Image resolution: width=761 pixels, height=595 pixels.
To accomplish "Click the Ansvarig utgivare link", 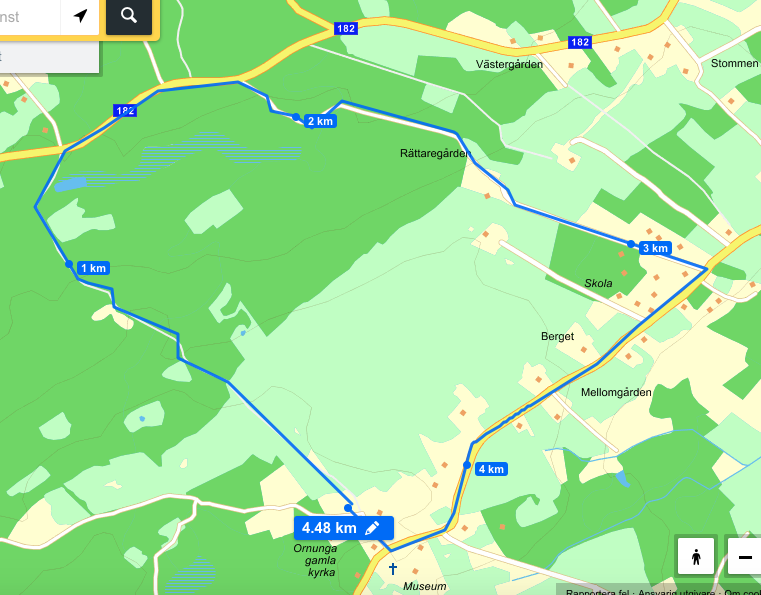I will point(676,592).
